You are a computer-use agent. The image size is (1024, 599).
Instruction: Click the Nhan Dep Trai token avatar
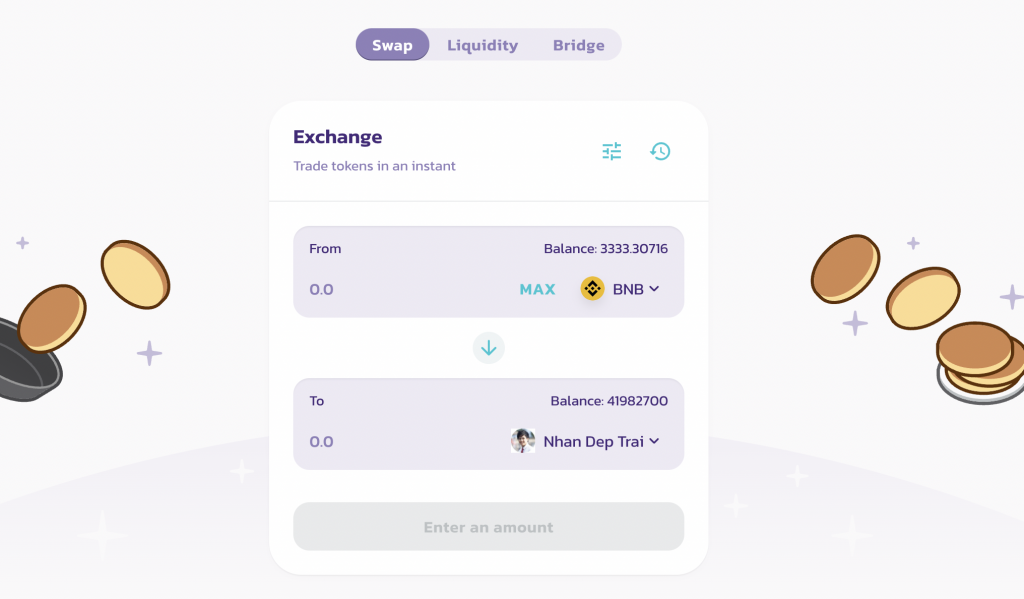[523, 442]
